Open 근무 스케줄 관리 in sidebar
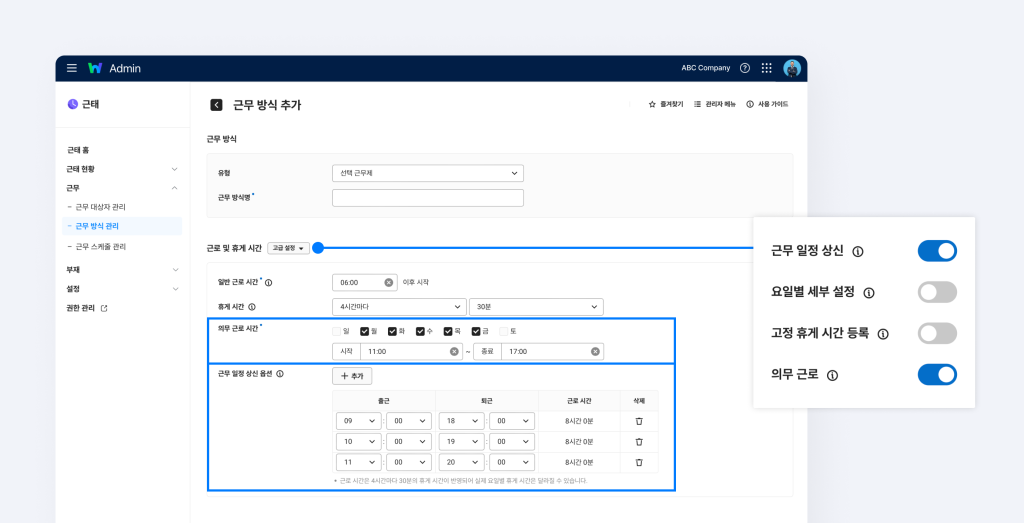Screen dimensions: 1024x523 pyautogui.click(x=101, y=247)
